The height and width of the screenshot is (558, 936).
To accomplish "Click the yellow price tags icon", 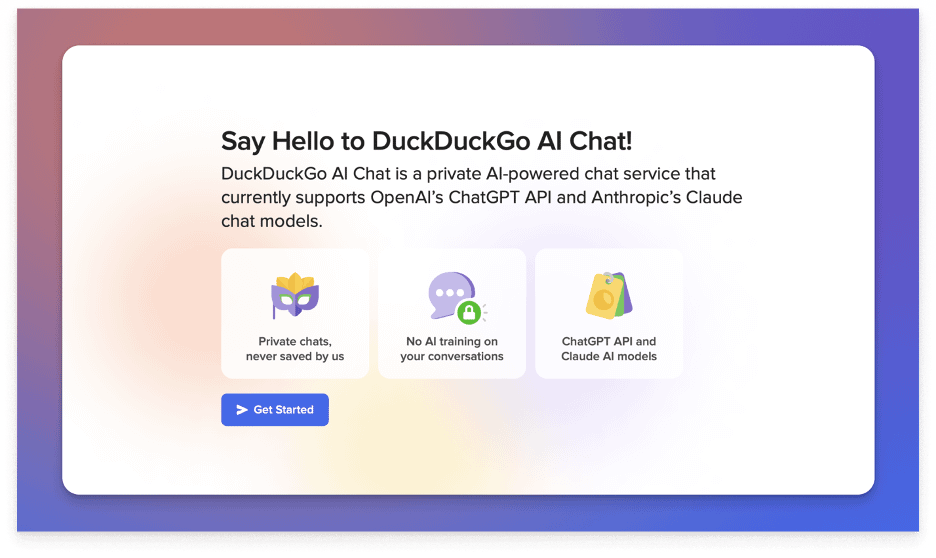I will coord(608,295).
